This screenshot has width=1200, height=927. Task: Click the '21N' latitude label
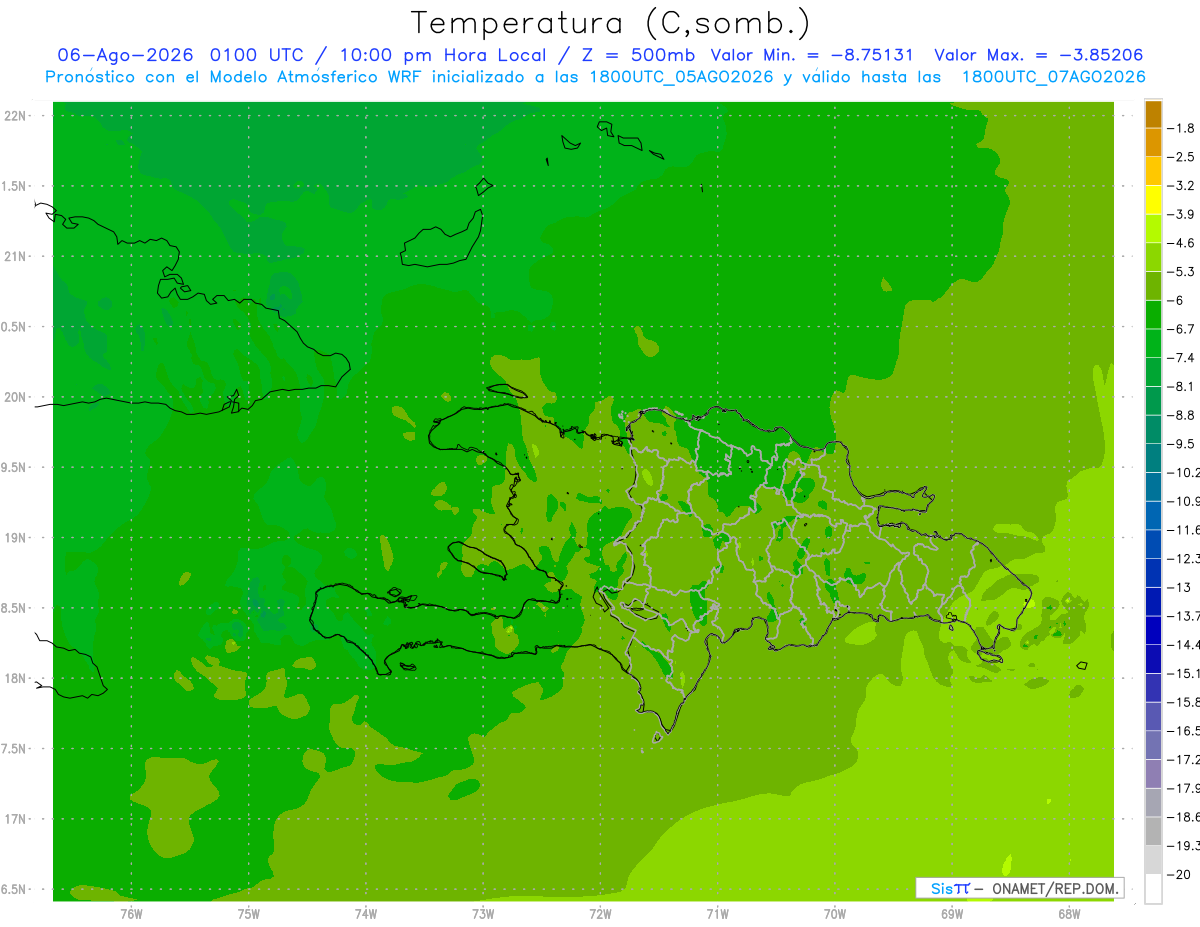click(x=17, y=257)
